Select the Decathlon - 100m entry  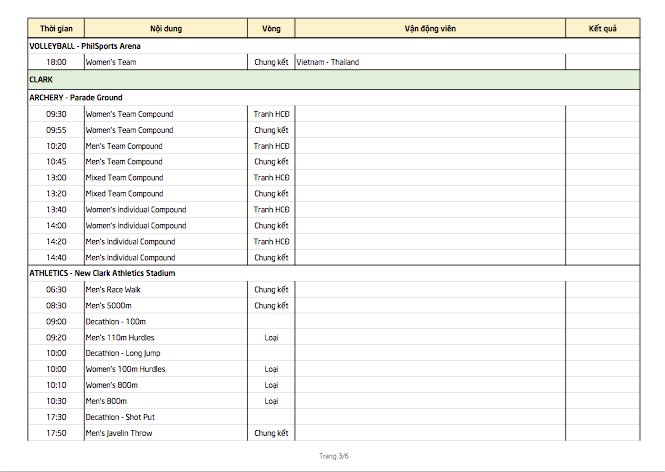(x=116, y=321)
